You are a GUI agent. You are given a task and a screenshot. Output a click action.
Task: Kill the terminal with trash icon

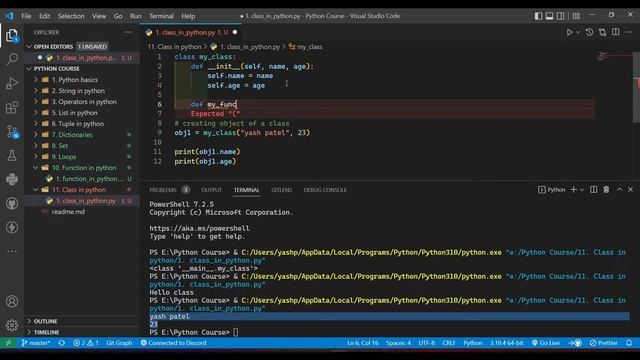pyautogui.click(x=606, y=189)
